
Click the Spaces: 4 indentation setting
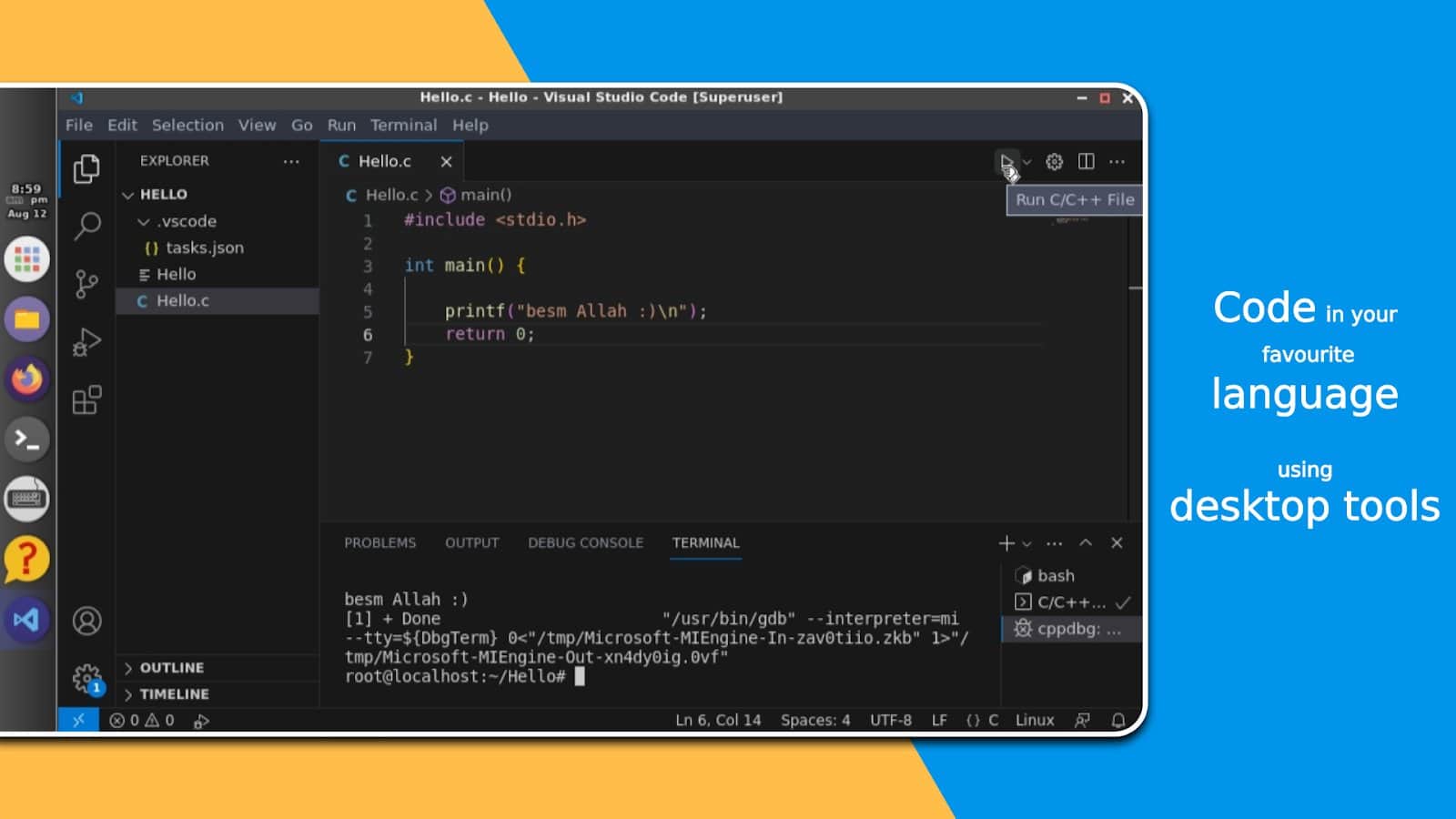(814, 721)
